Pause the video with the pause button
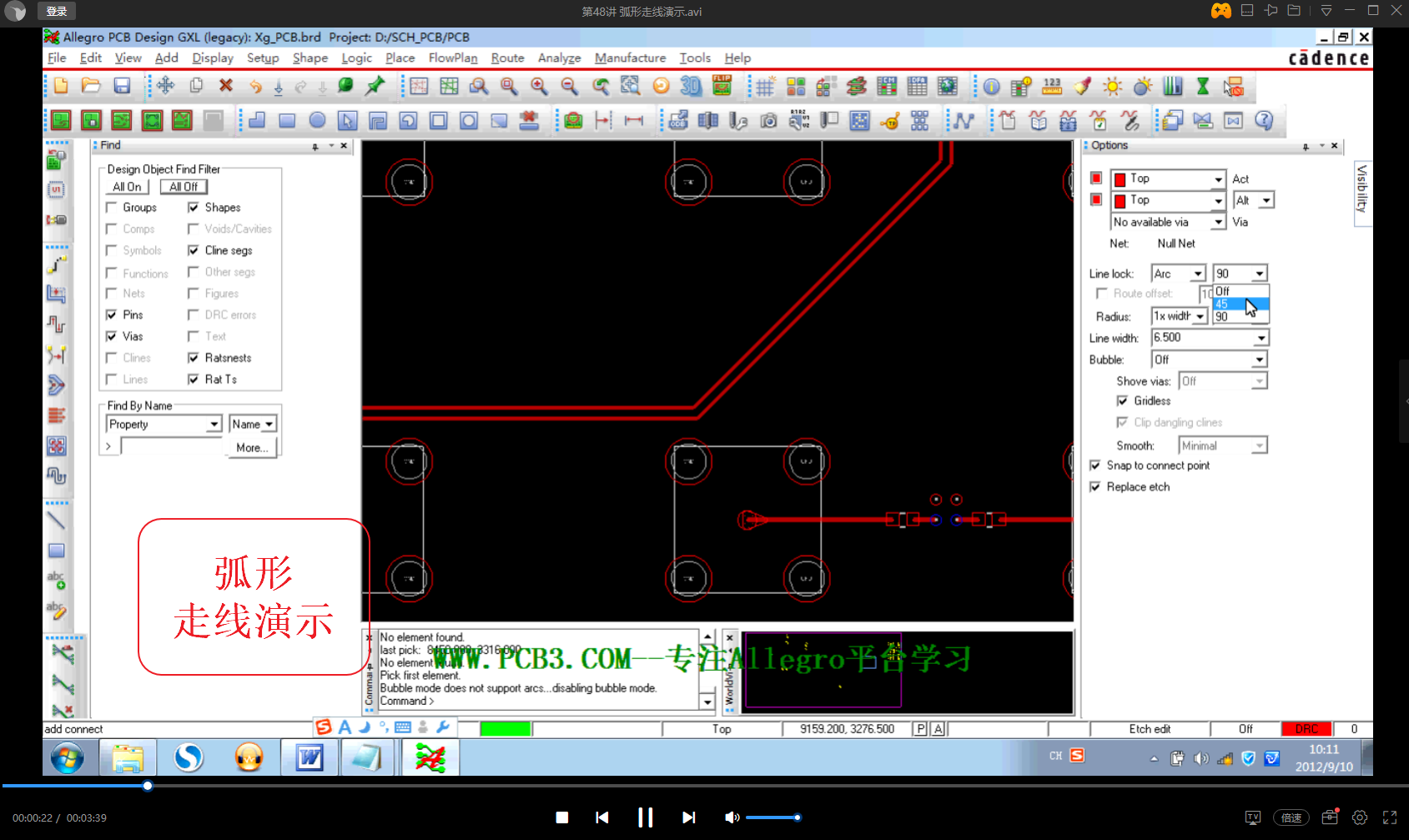This screenshot has height=840, width=1409. [x=645, y=817]
